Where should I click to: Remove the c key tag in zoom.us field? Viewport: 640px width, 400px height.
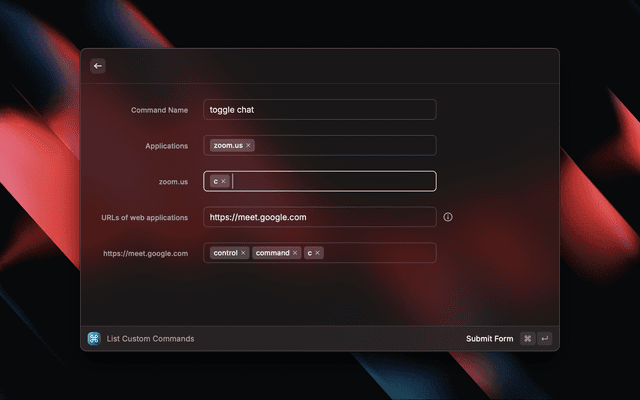tap(224, 181)
